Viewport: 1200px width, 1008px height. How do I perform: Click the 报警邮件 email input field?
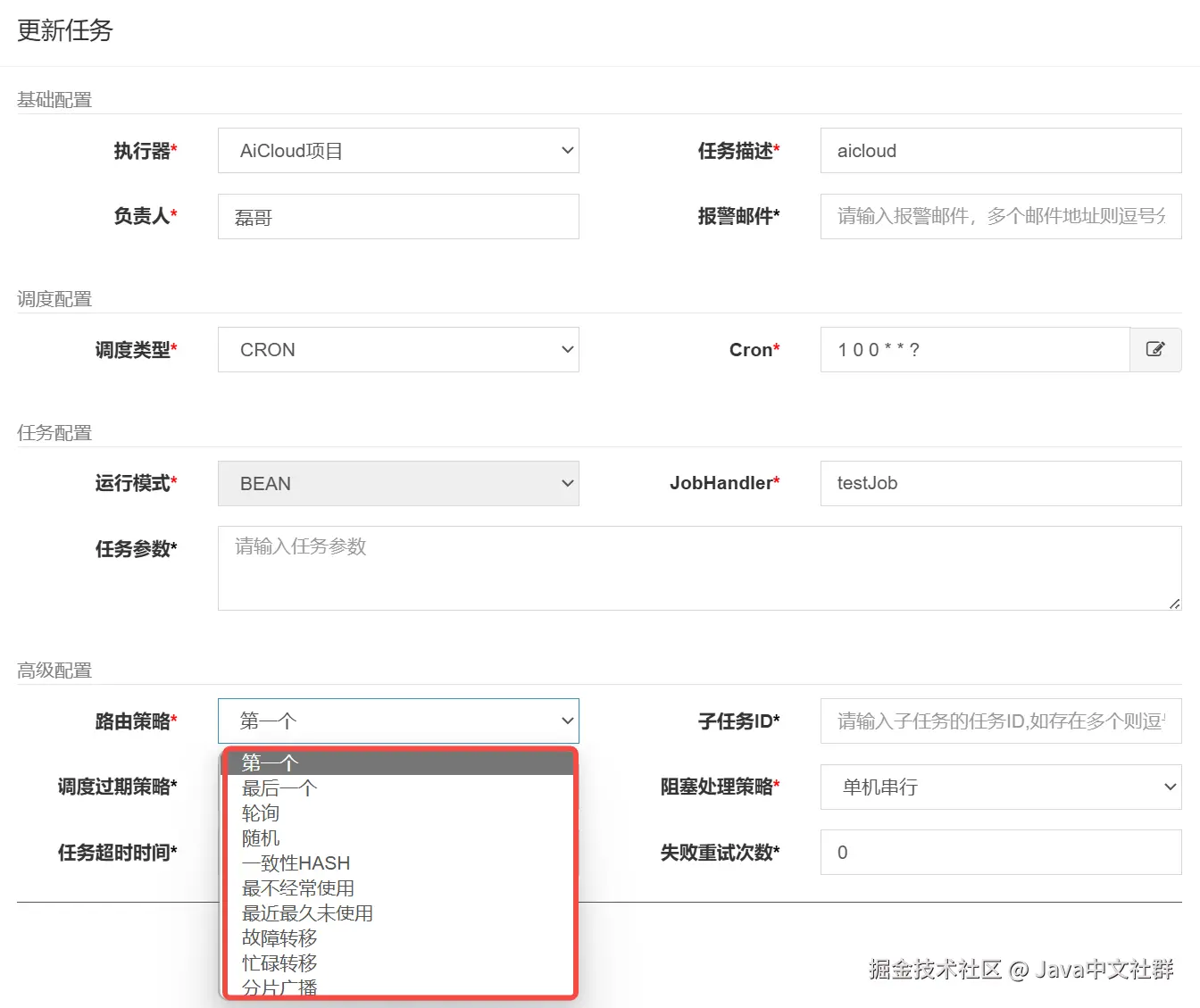pyautogui.click(x=1001, y=216)
